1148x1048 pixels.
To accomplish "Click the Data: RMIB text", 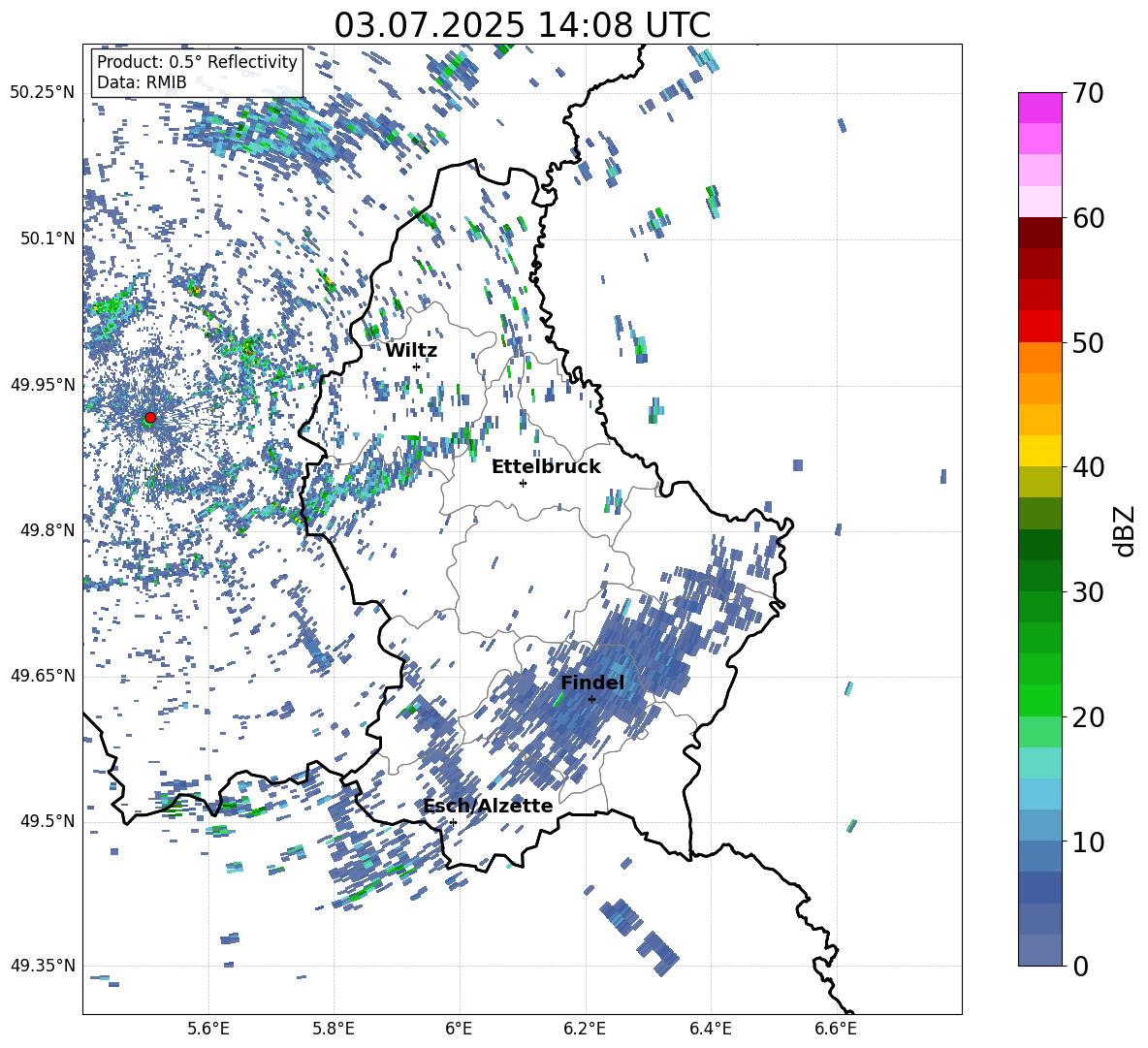I will point(142,82).
